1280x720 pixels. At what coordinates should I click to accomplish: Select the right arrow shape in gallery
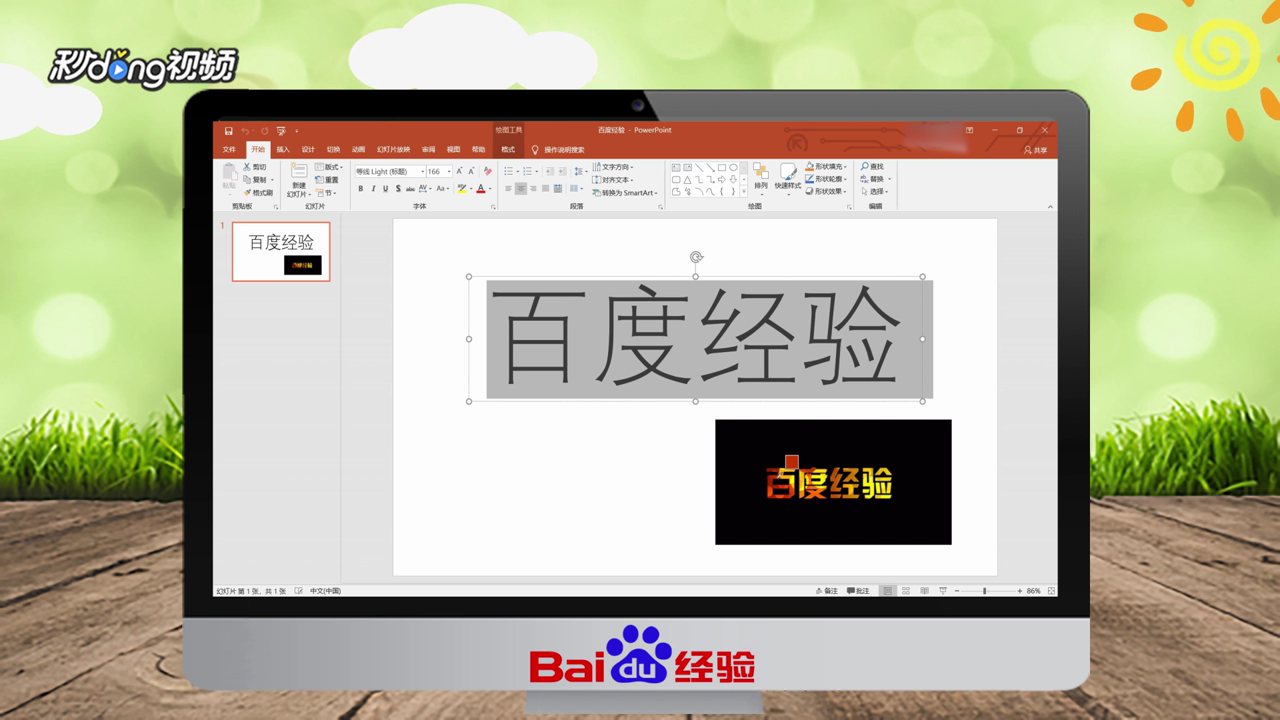pos(722,180)
